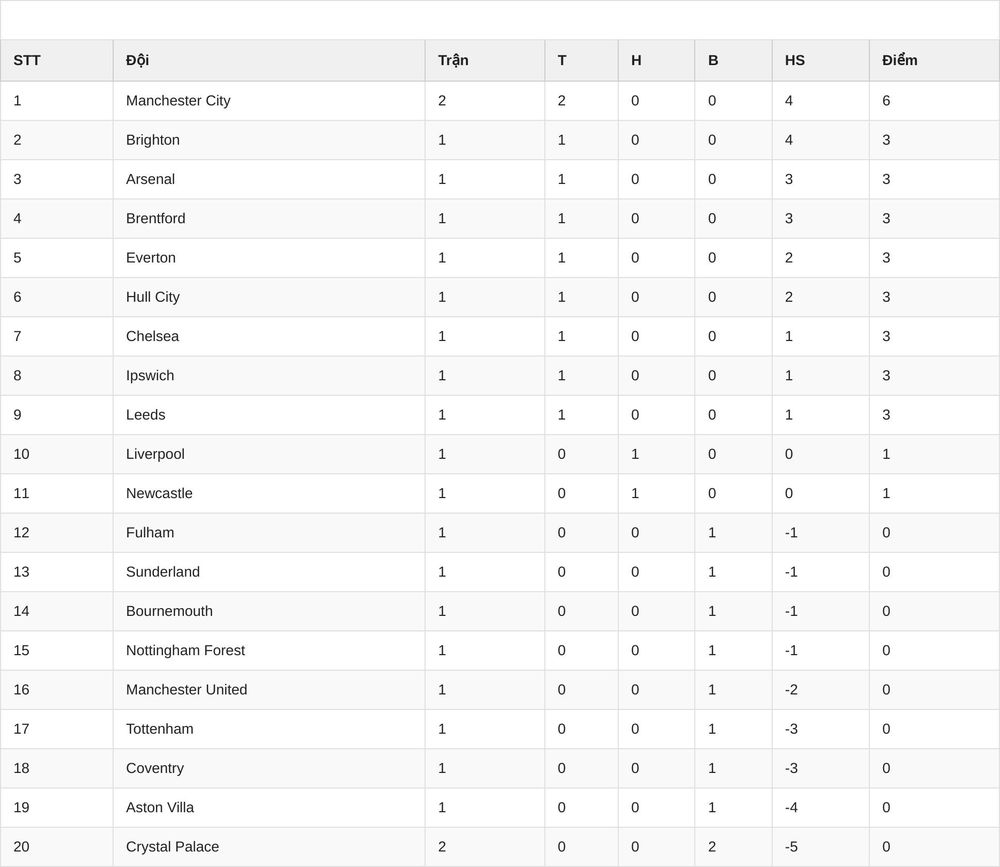
Task: Select Liverpool in the table
Action: [155, 454]
